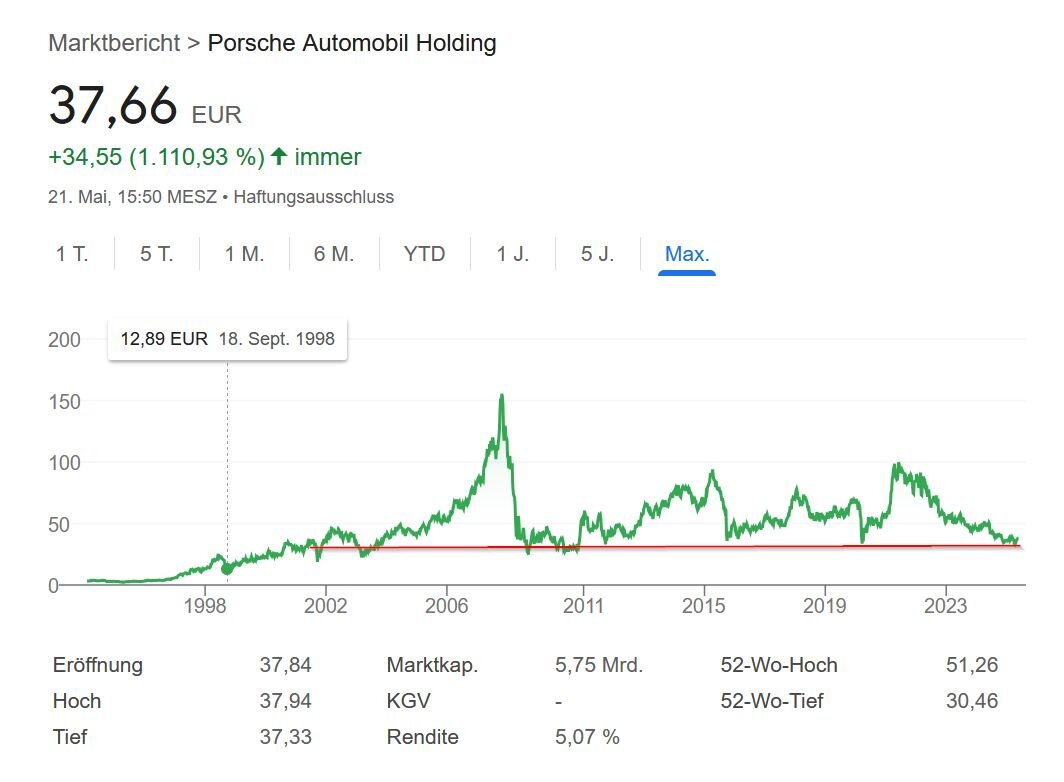Choose the 6 M. time period
The height and width of the screenshot is (782, 1064).
click(x=334, y=254)
